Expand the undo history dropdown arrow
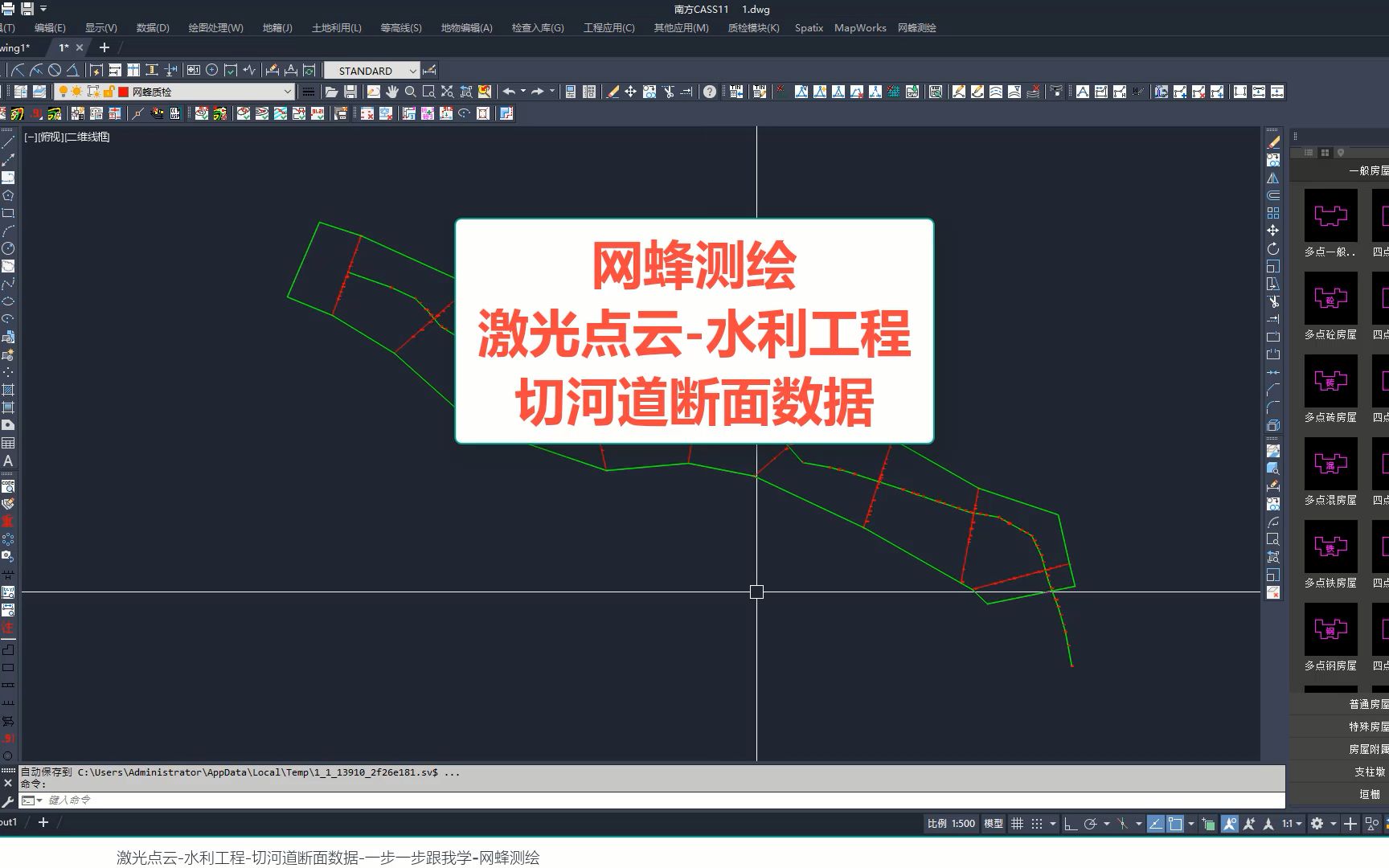Image resolution: width=1389 pixels, height=868 pixels. coord(523,92)
